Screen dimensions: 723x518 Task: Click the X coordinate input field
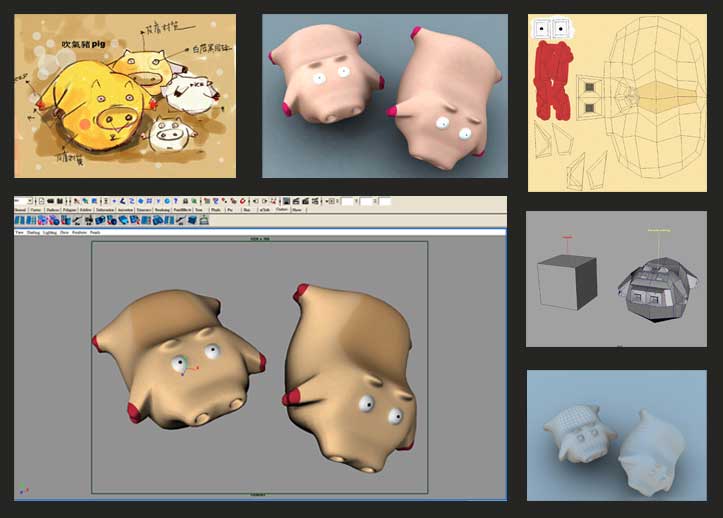[345, 201]
